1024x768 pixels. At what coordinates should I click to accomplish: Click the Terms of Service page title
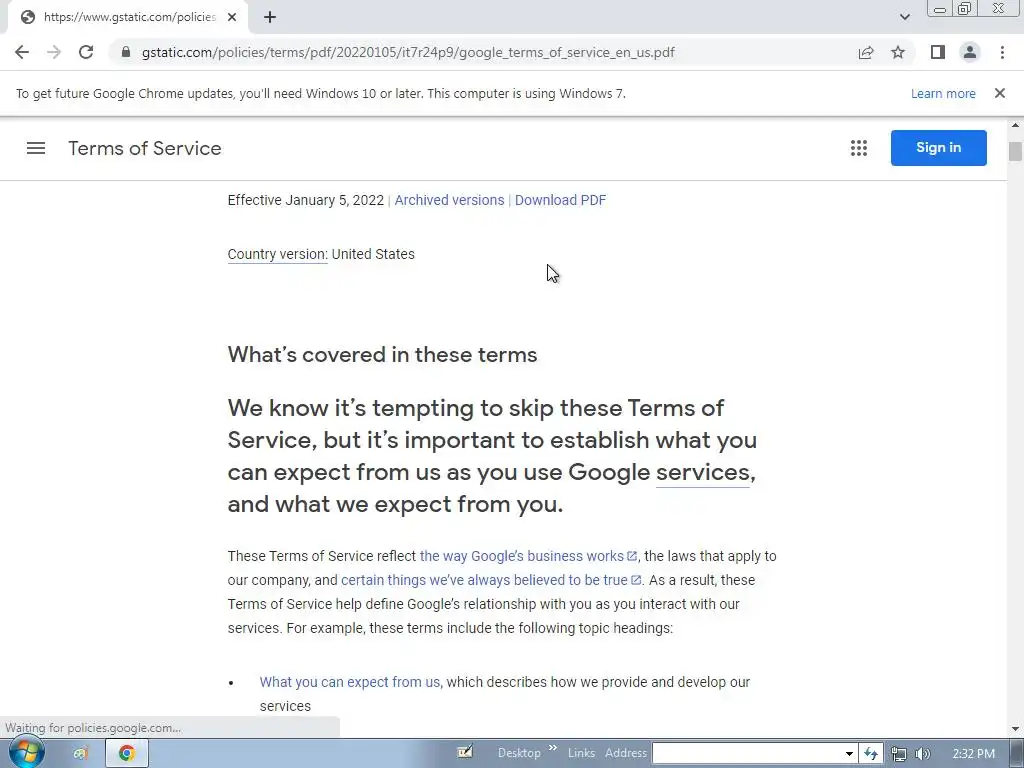pyautogui.click(x=145, y=148)
